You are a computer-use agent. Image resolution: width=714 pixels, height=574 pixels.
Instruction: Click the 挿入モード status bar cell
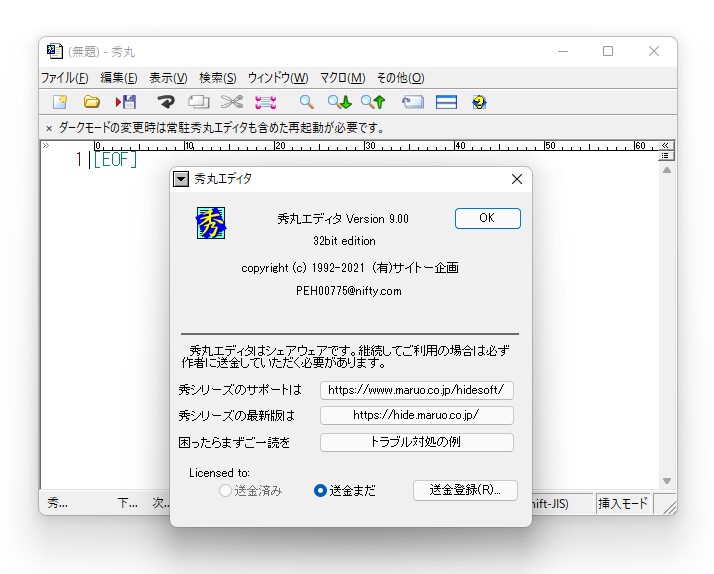[622, 503]
